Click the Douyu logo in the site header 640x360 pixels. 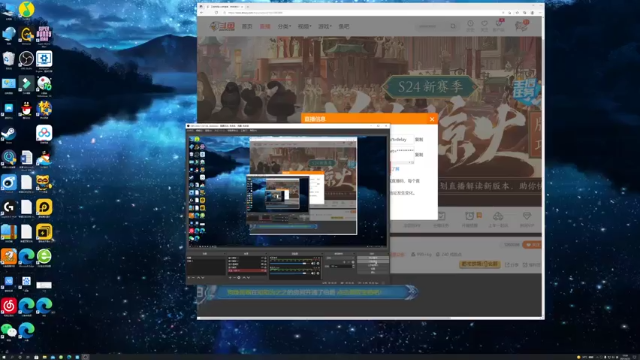tap(222, 26)
